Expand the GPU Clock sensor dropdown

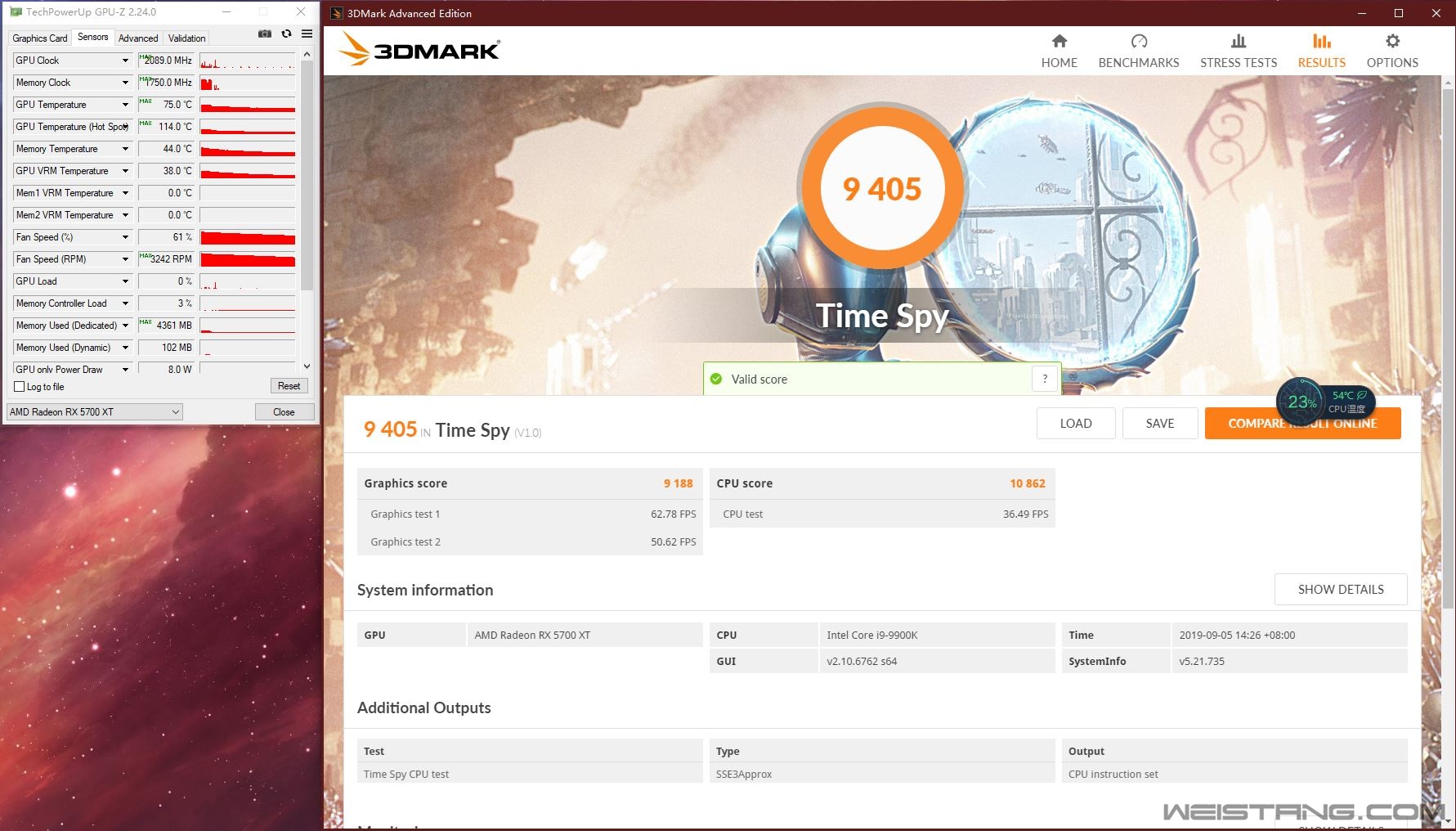(125, 61)
